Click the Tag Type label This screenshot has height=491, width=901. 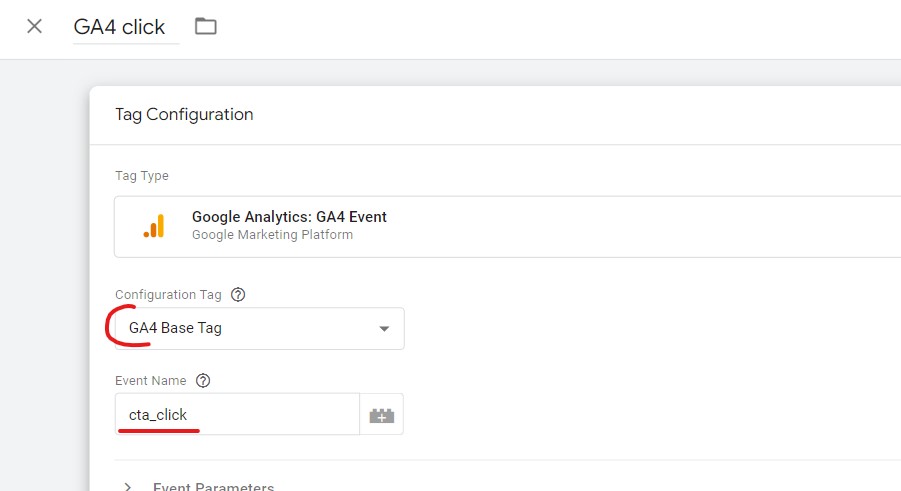point(142,176)
